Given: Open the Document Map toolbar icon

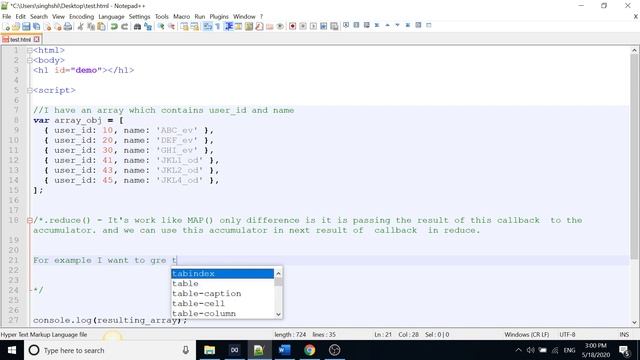Looking at the screenshot, I should click(x=249, y=27).
